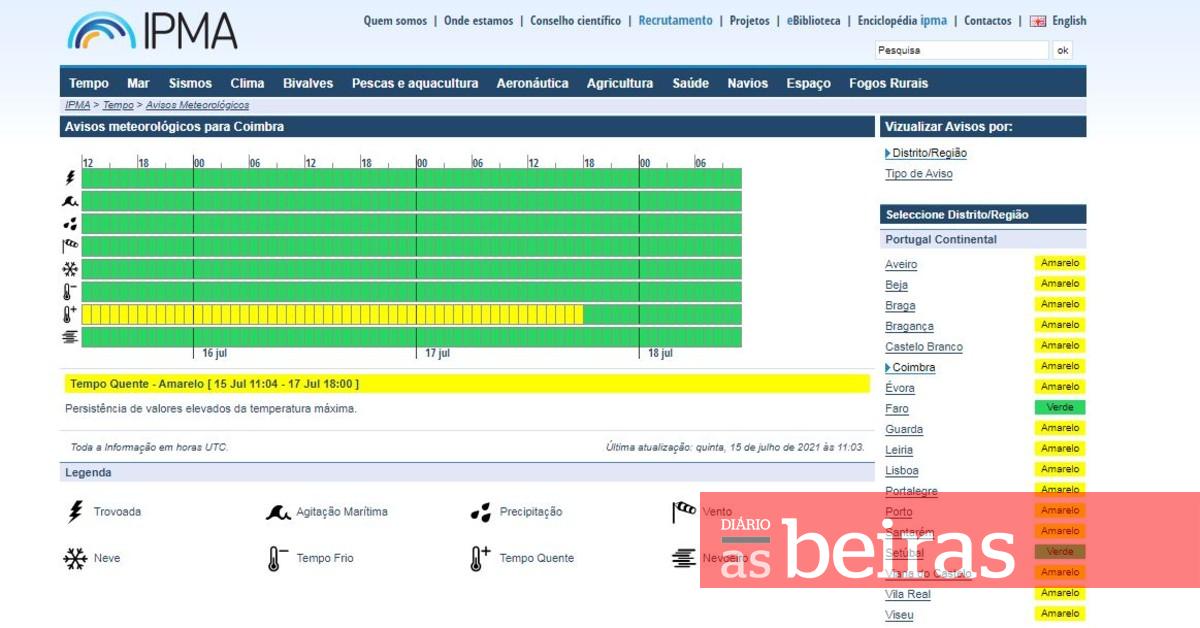
Task: Click the Pesquisa search field
Action: pos(962,50)
